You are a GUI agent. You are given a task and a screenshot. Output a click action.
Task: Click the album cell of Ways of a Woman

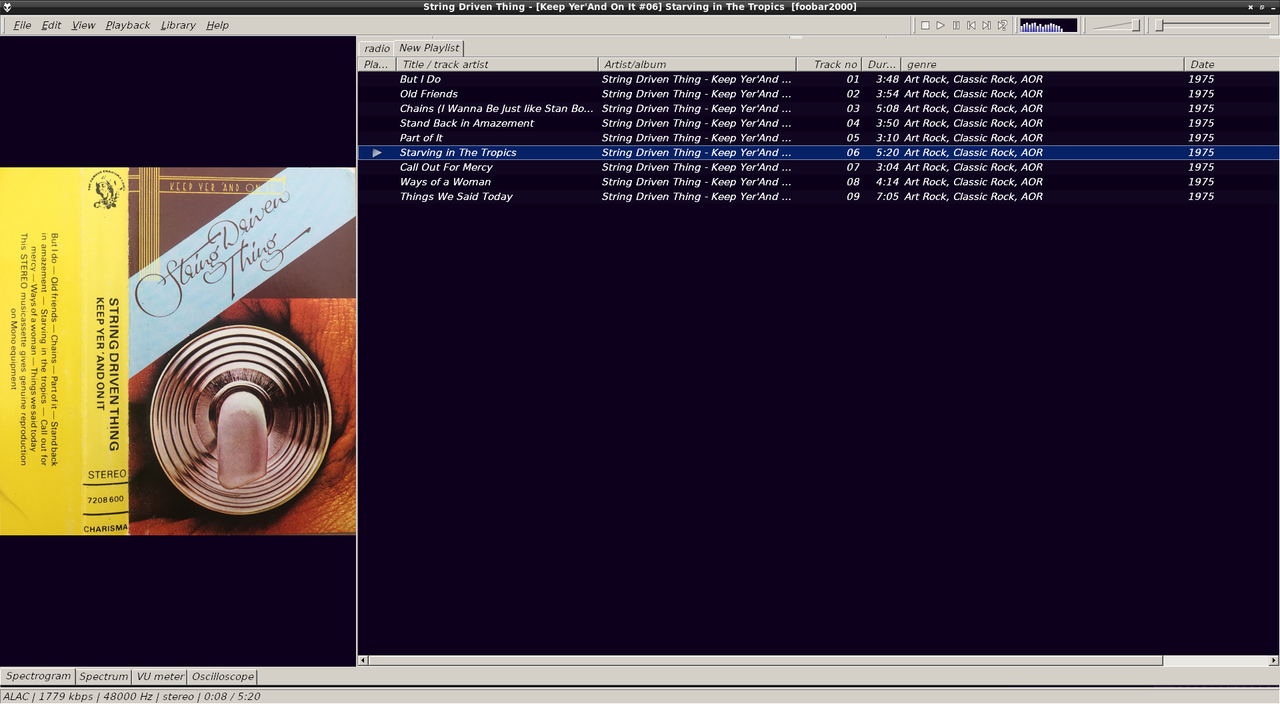[696, 182]
